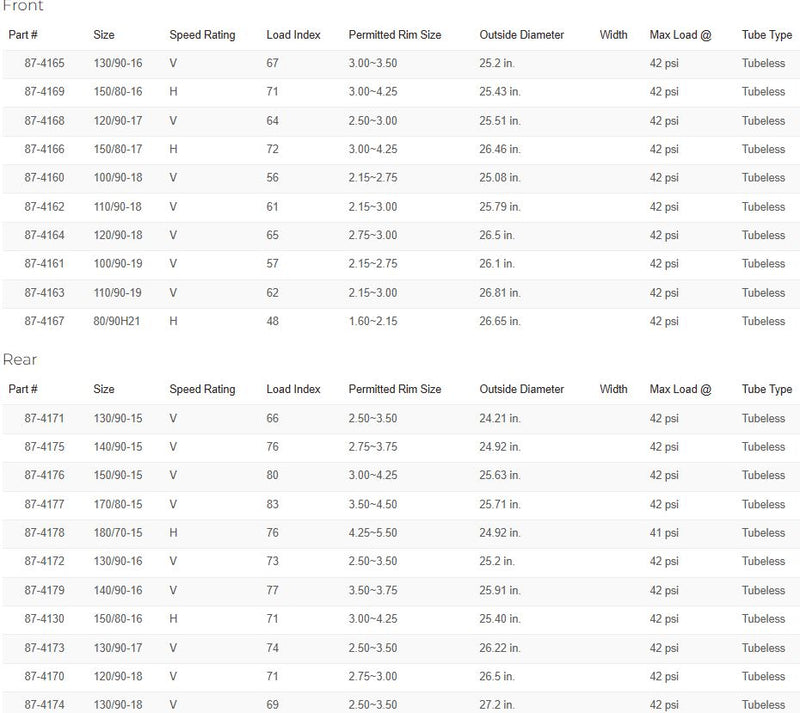Click the 170/80-15 size cell

(x=118, y=505)
